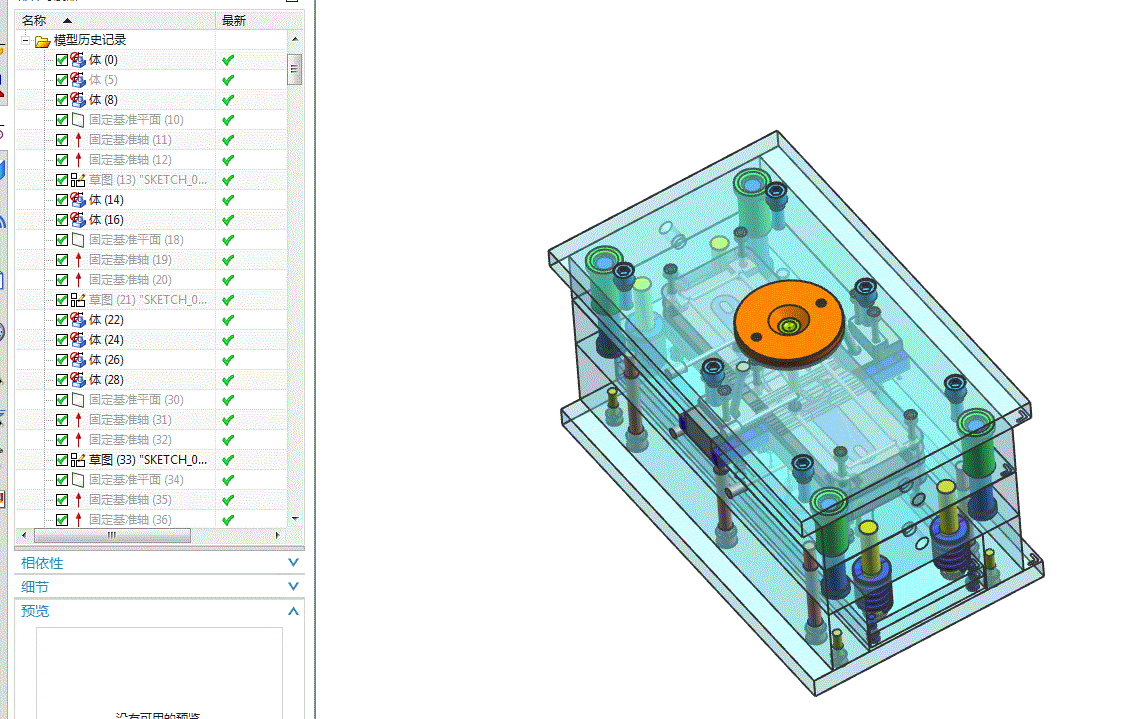
Task: Expand the 细节 panel section
Action: point(293,586)
